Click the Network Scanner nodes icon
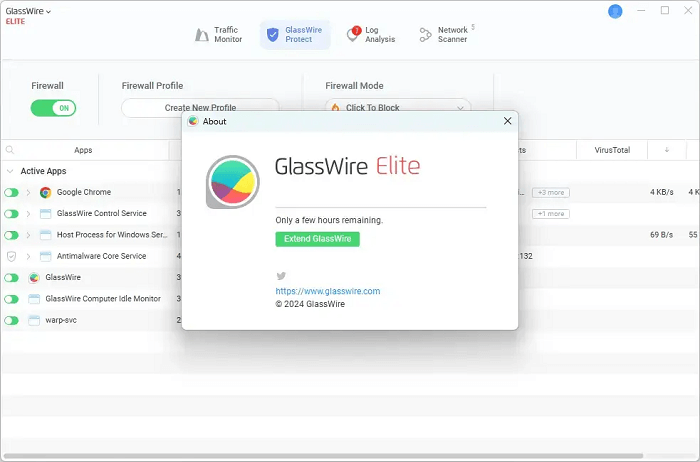The width and height of the screenshot is (700, 462). (425, 35)
